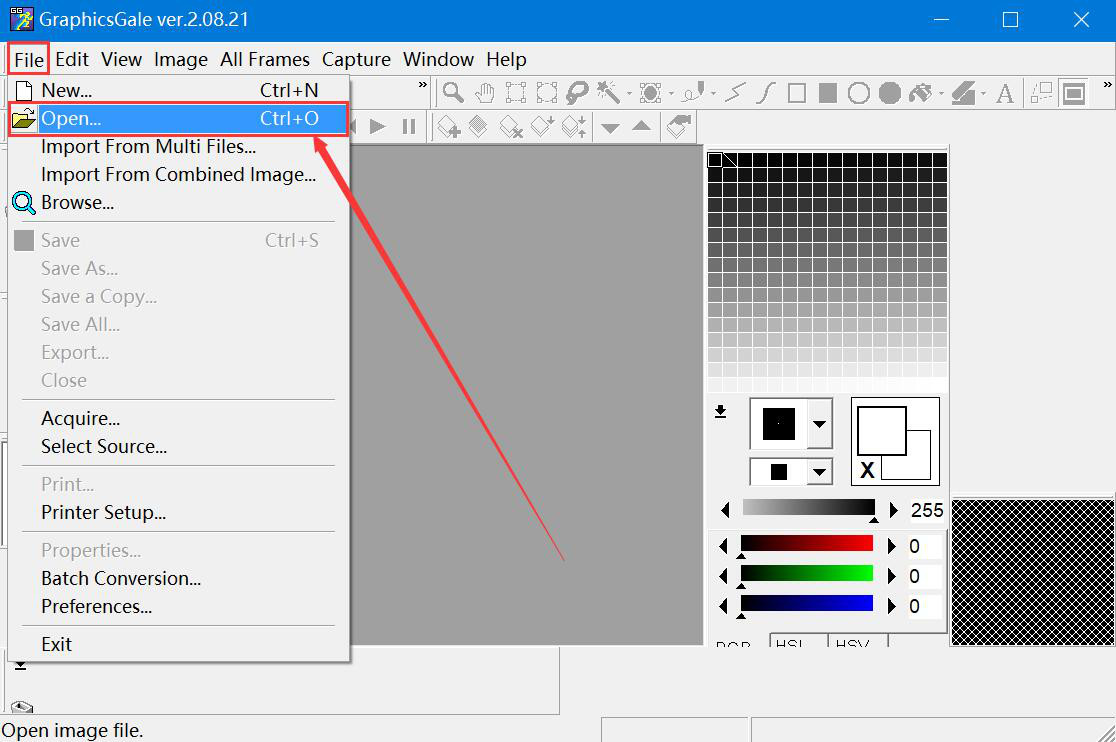The height and width of the screenshot is (742, 1116).
Task: Open Preferences from the File menu
Action: pos(96,606)
